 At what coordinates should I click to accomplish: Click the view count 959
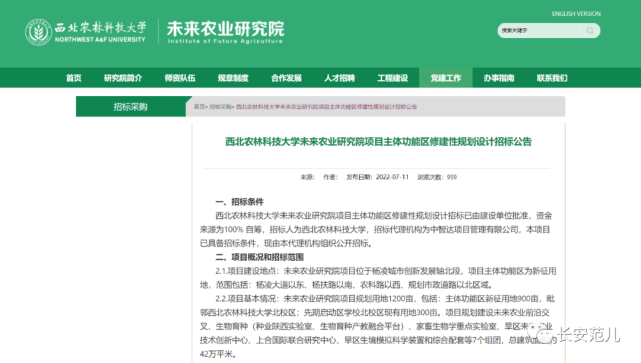click(x=452, y=177)
